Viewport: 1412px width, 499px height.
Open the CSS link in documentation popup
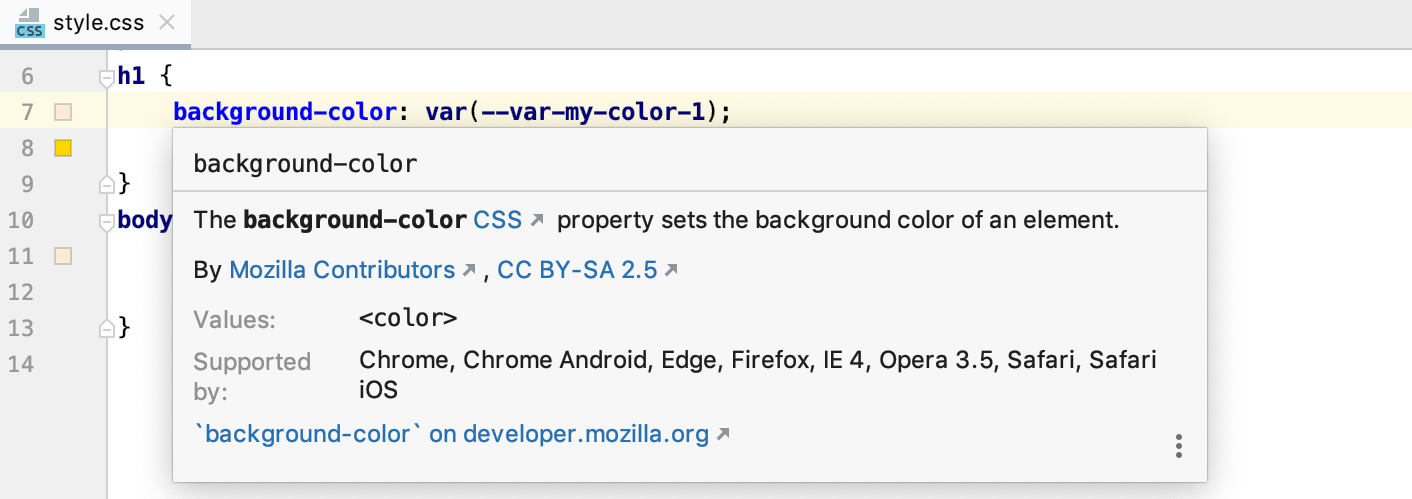coord(498,220)
